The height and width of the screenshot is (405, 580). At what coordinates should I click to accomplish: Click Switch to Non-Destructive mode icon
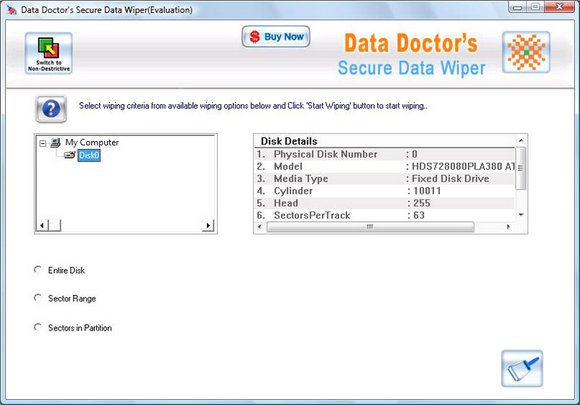[x=49, y=53]
